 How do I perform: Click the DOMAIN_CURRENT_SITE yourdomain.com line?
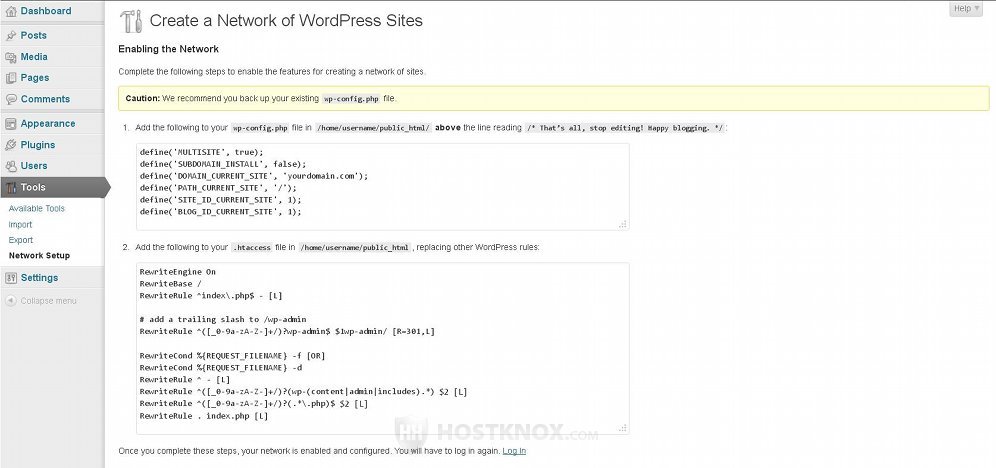coord(254,176)
